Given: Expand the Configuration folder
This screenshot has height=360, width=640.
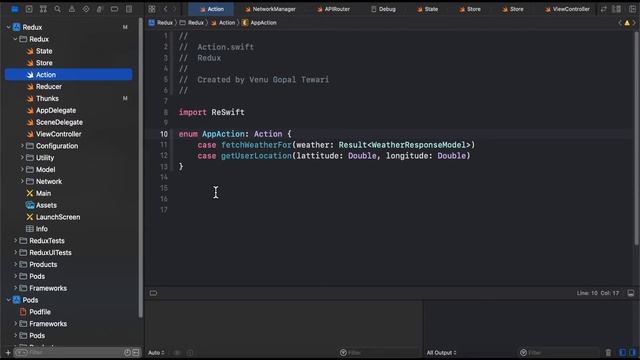Looking at the screenshot, I should 22,146.
